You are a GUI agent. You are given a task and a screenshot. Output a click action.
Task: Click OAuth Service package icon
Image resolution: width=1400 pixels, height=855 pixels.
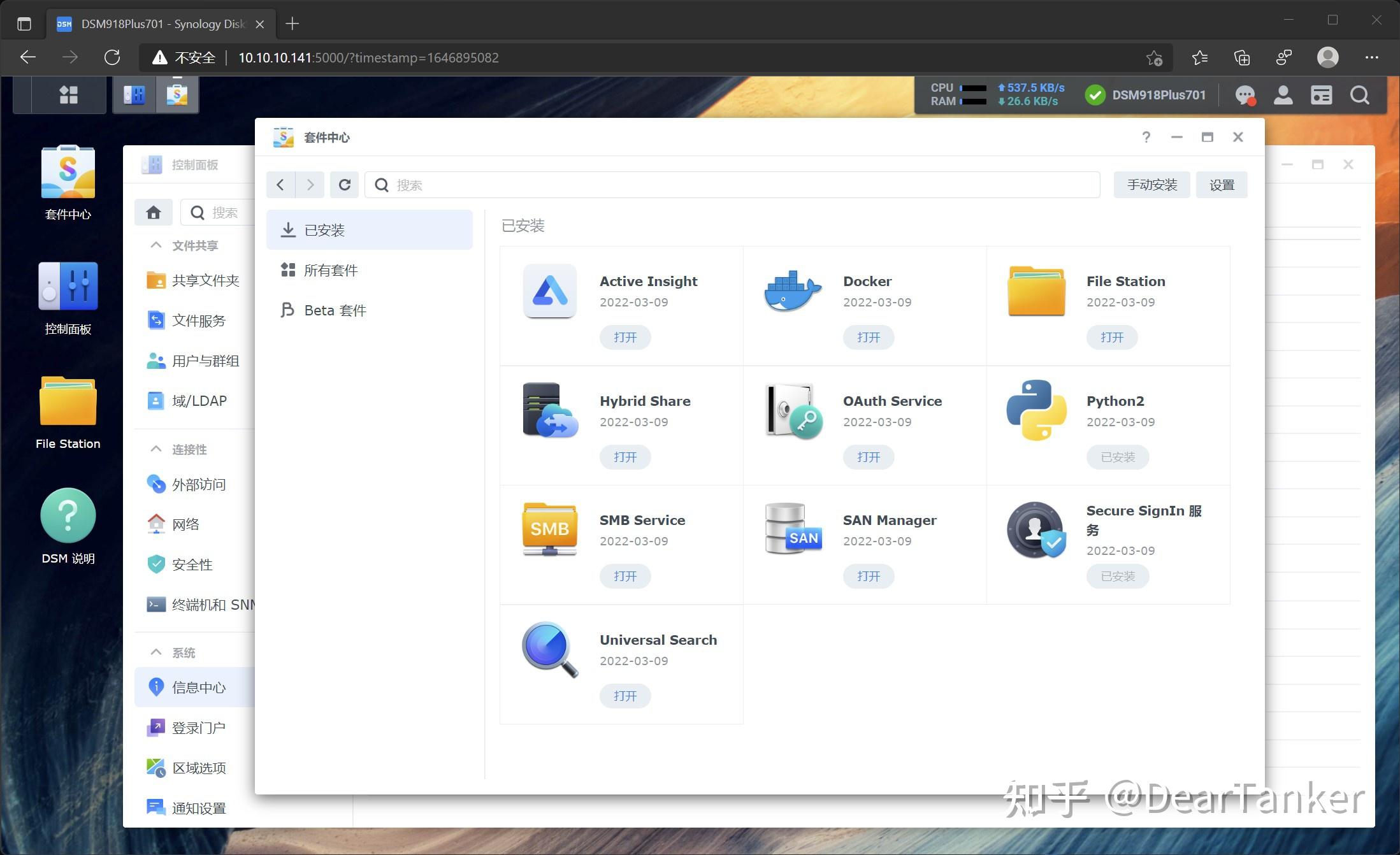click(x=793, y=411)
